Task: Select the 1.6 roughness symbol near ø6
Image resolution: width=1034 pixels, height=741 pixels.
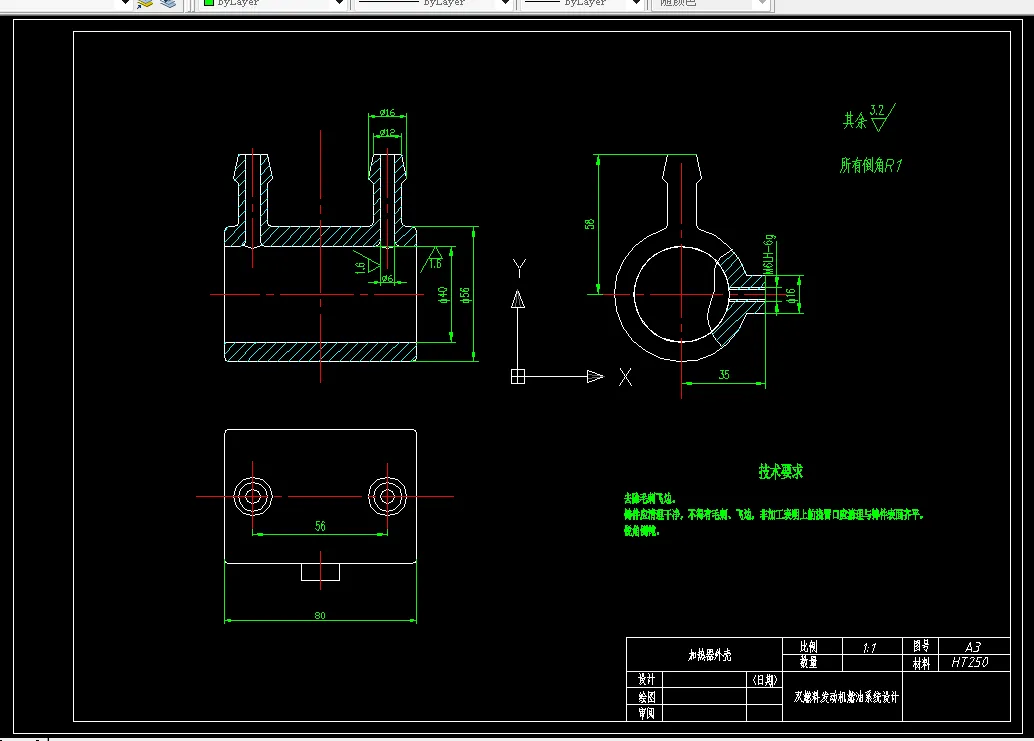Action: pyautogui.click(x=366, y=265)
